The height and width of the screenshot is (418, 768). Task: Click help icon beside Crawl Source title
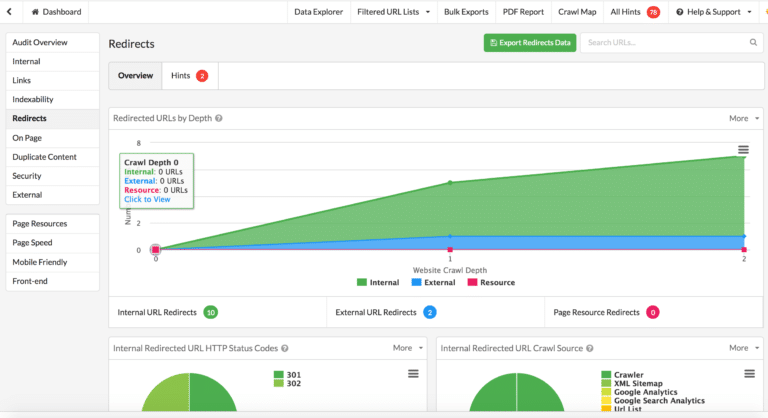[590, 348]
